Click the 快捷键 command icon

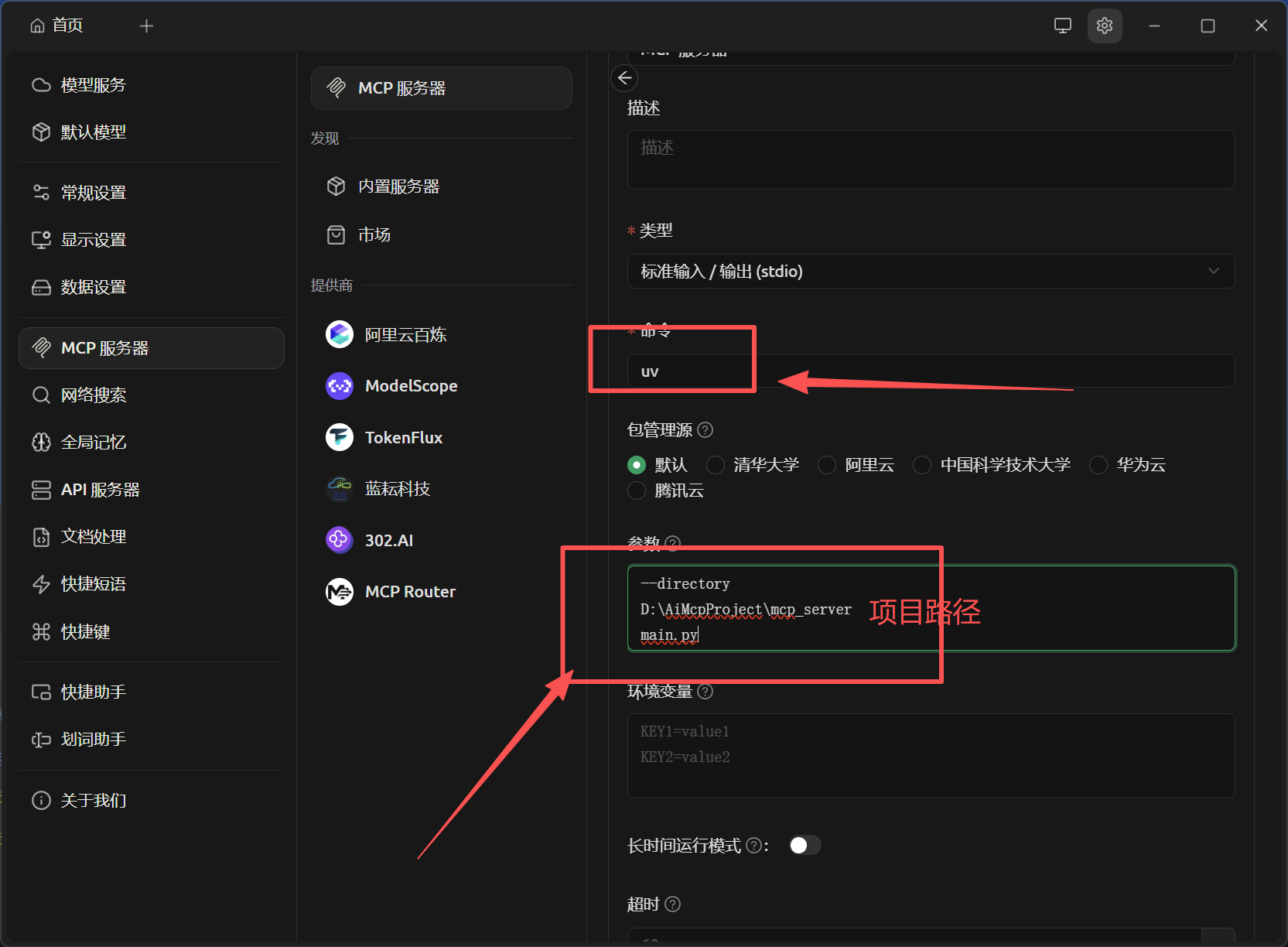tap(41, 632)
